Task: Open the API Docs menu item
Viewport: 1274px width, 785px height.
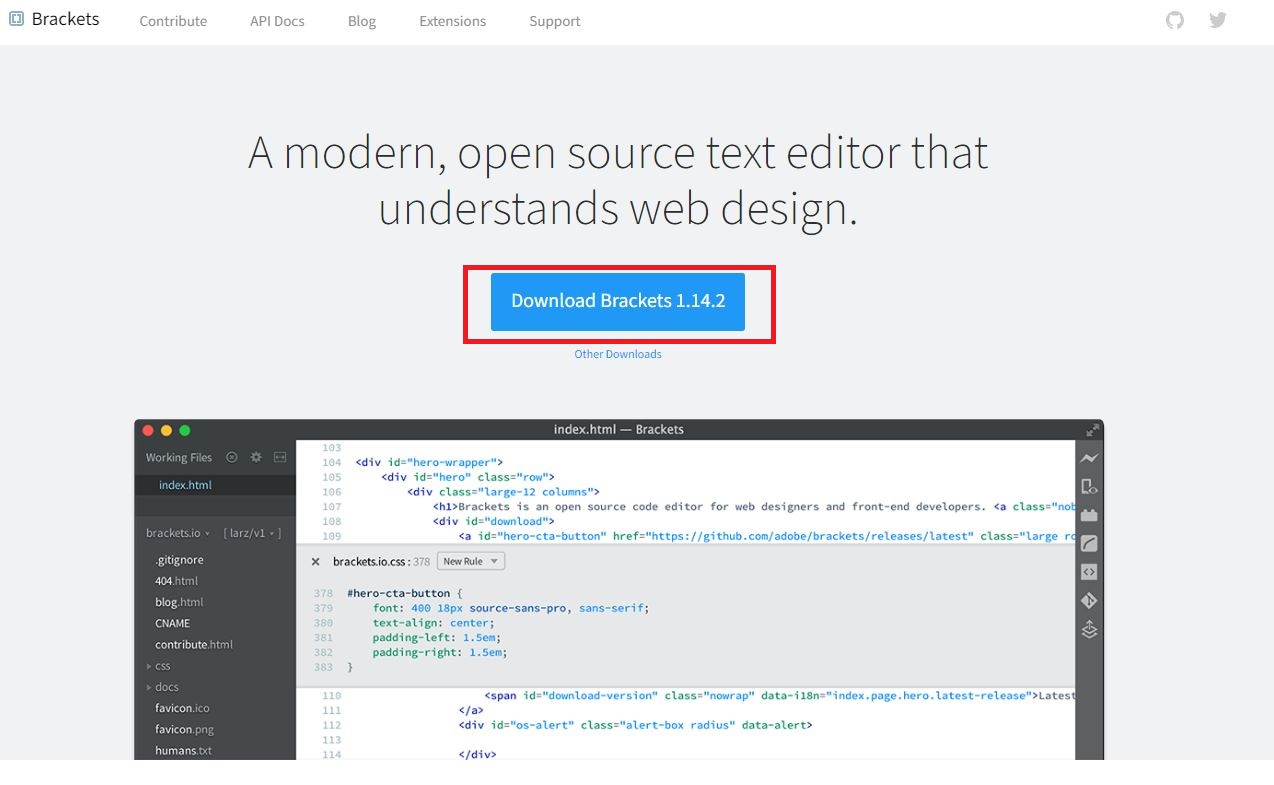Action: tap(277, 21)
